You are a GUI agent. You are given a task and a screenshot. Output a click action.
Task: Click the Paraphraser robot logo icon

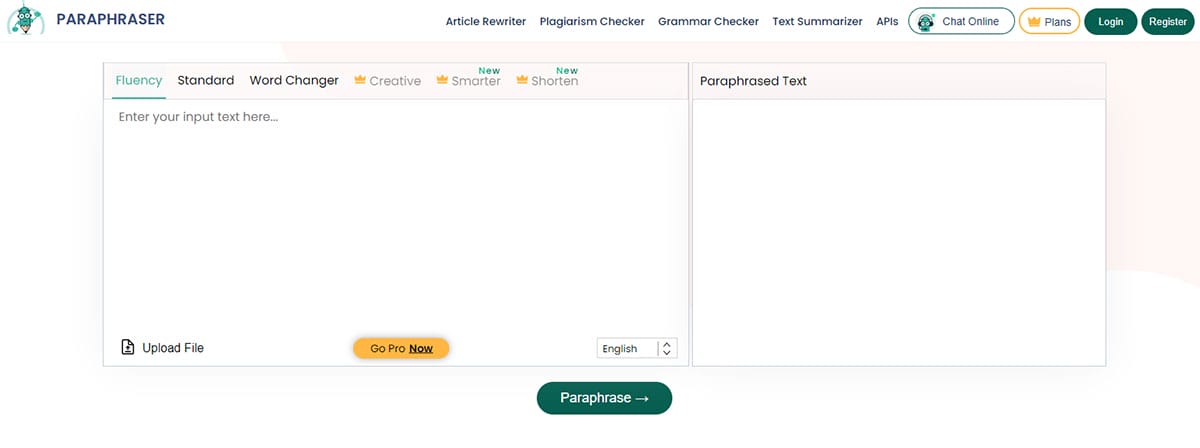pos(25,21)
